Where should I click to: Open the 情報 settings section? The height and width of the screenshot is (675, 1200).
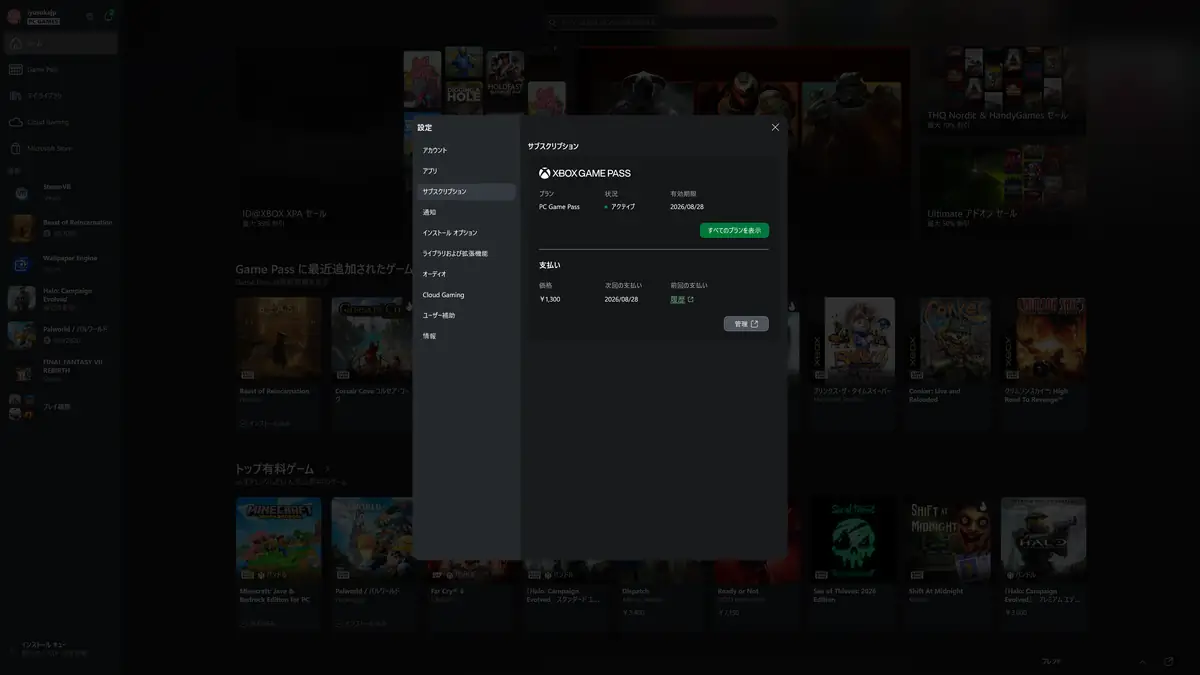(x=466, y=336)
